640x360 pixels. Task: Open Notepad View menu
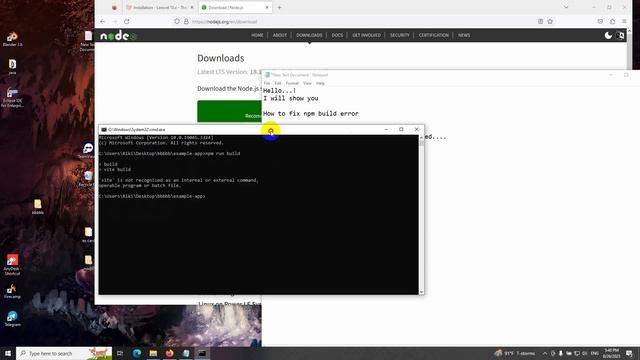point(307,83)
